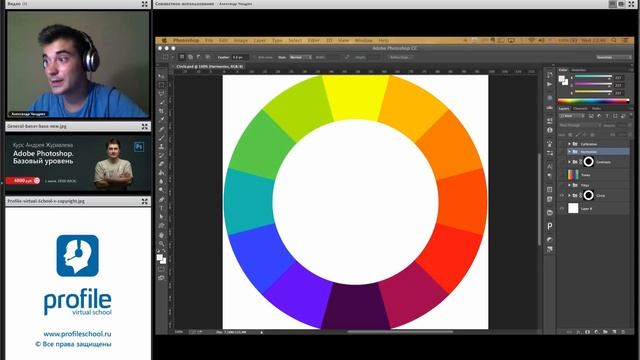Open Spotlight search in menu bar
Image resolution: width=640 pixels, height=360 pixels.
(x=614, y=40)
